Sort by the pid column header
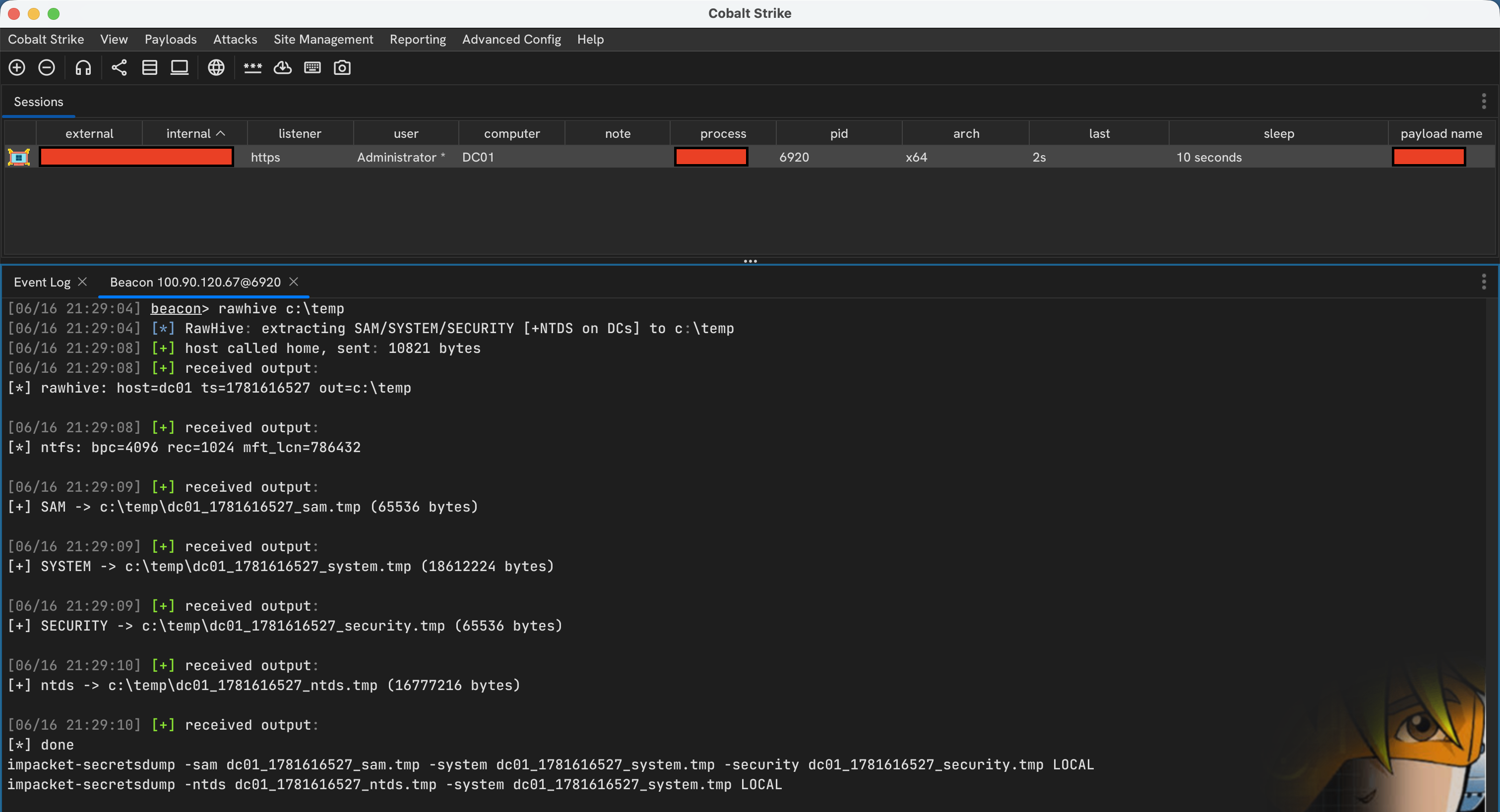Viewport: 1500px width, 812px height. click(x=839, y=133)
